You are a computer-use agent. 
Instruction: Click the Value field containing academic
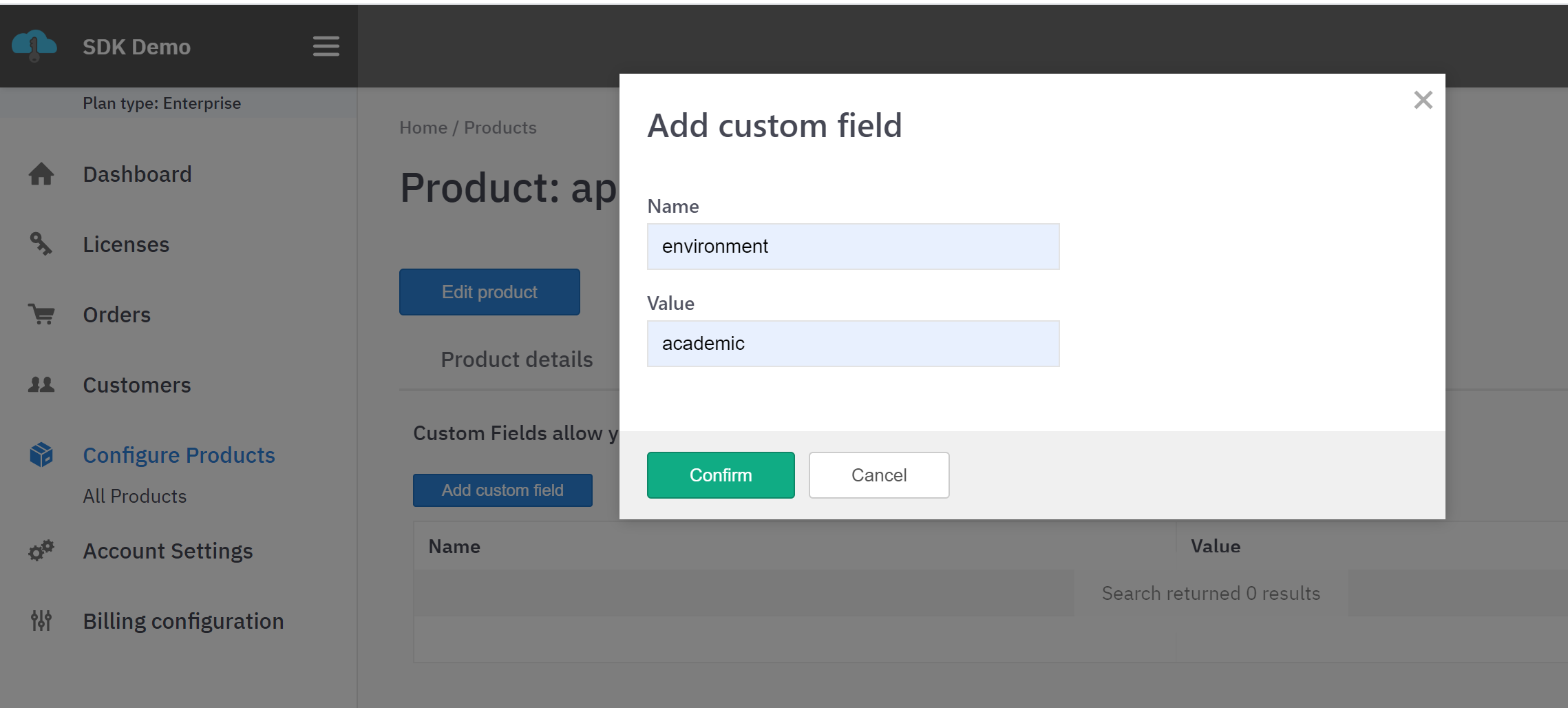tap(852, 344)
